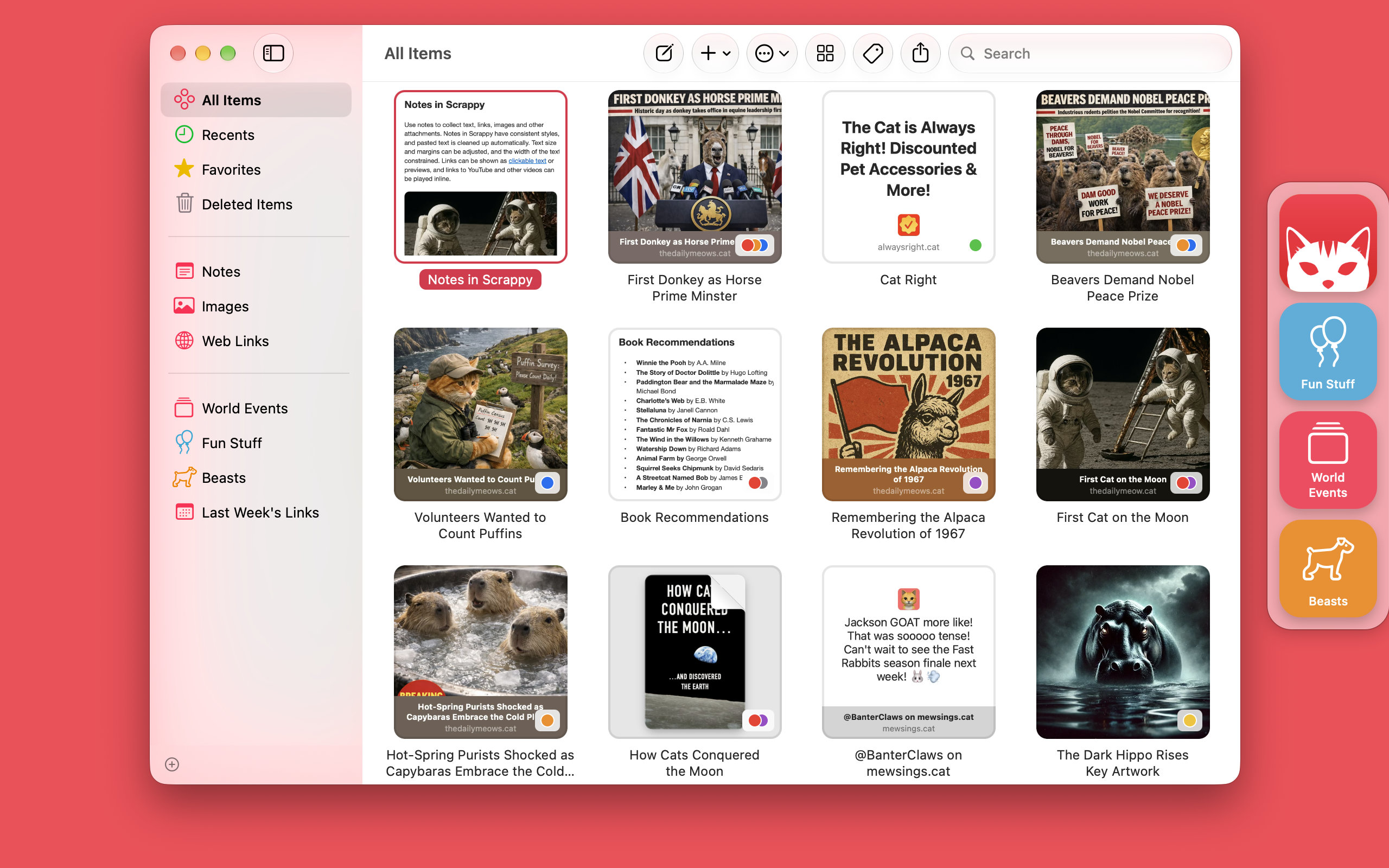
Task: Click the red World Events tile in side panel
Action: 1328,460
